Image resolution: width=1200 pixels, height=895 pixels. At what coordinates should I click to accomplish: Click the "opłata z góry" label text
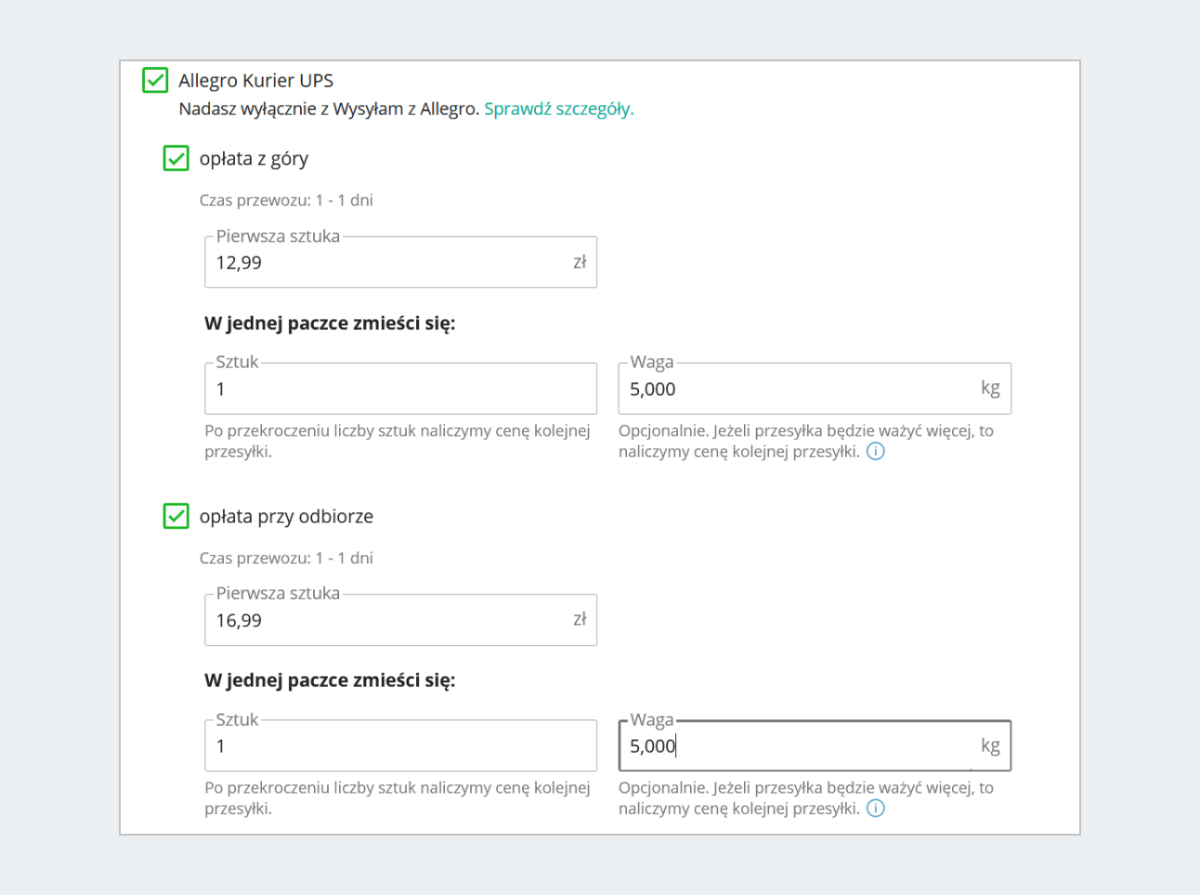point(254,158)
